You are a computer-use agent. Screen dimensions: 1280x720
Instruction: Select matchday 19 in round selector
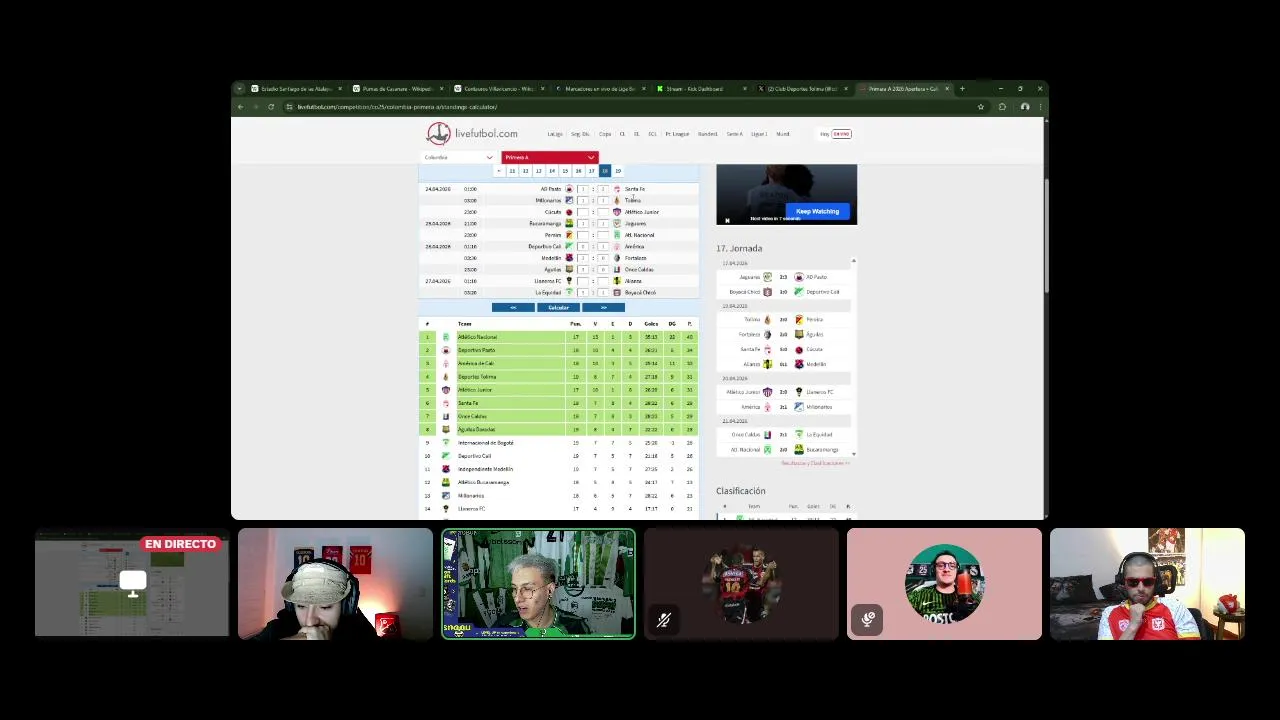point(617,171)
